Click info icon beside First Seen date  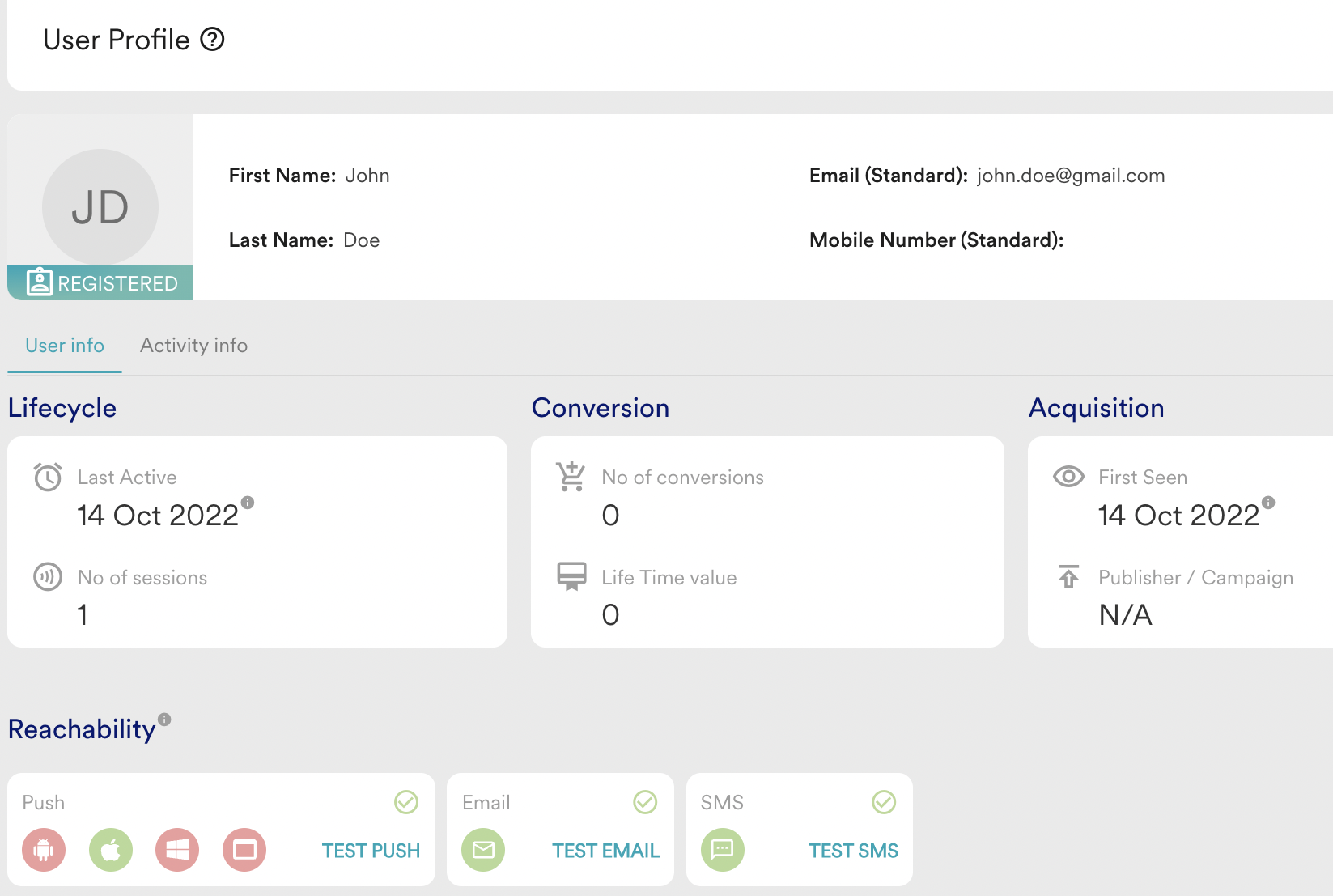coord(1268,503)
